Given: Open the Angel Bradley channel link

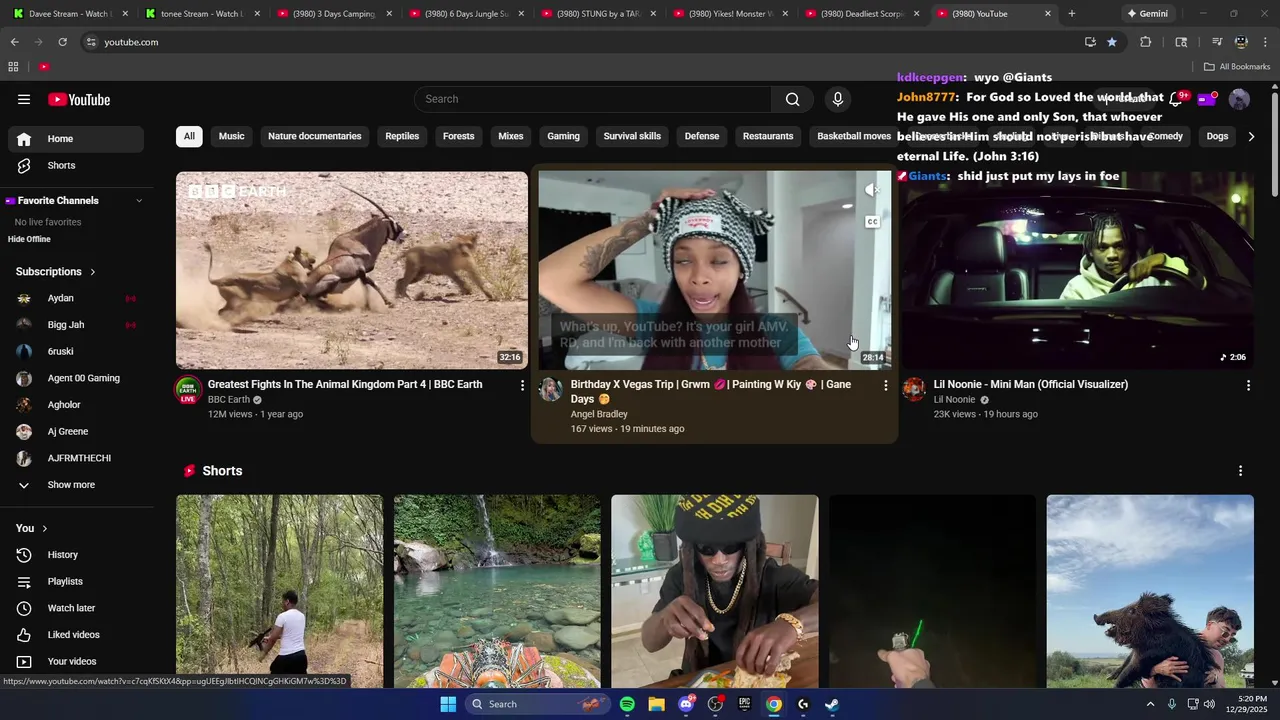Looking at the screenshot, I should coord(599,414).
